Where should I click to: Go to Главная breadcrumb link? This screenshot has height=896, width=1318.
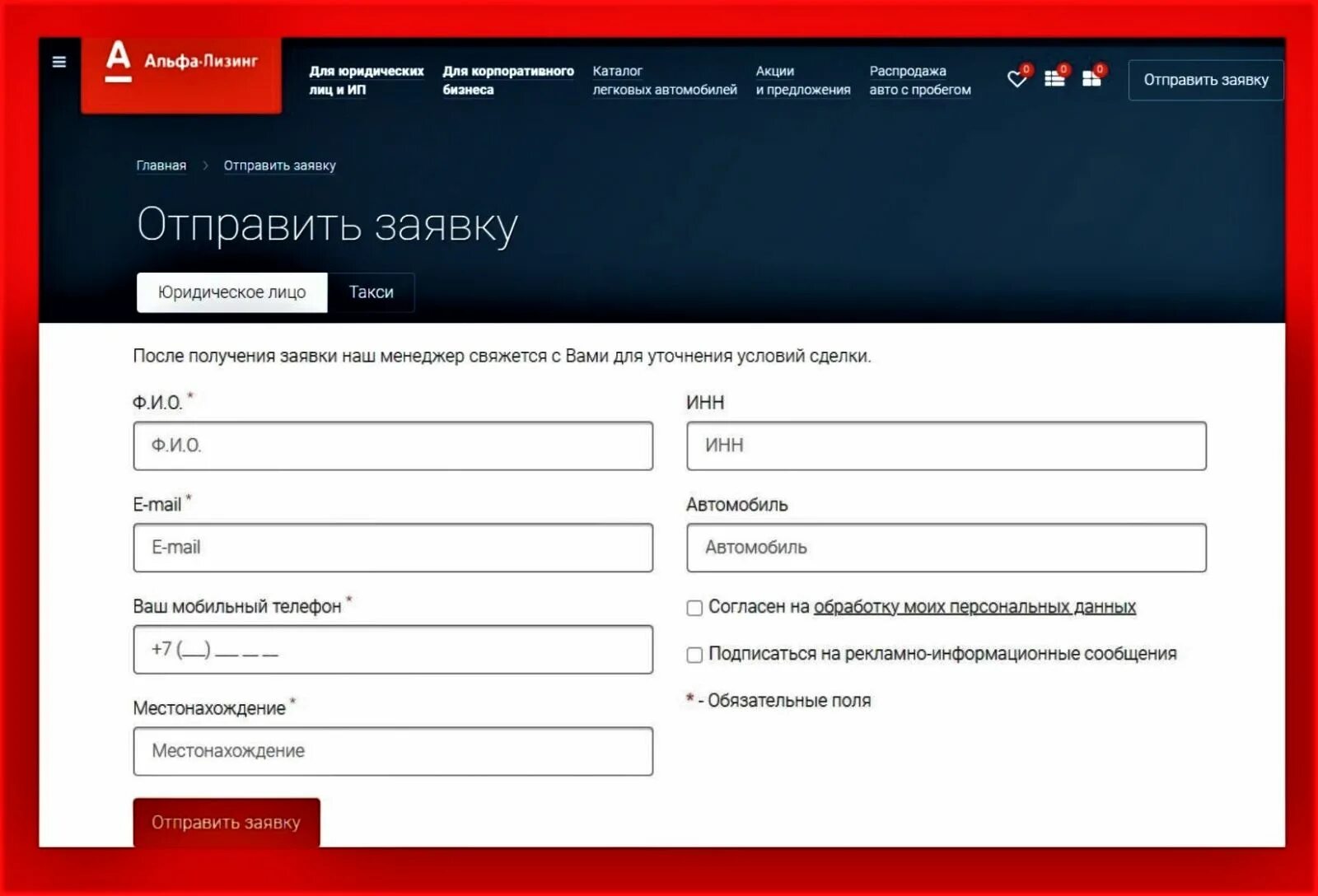(x=161, y=166)
